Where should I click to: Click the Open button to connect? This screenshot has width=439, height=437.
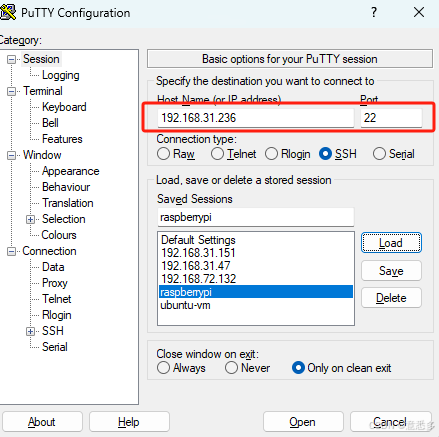(x=303, y=422)
